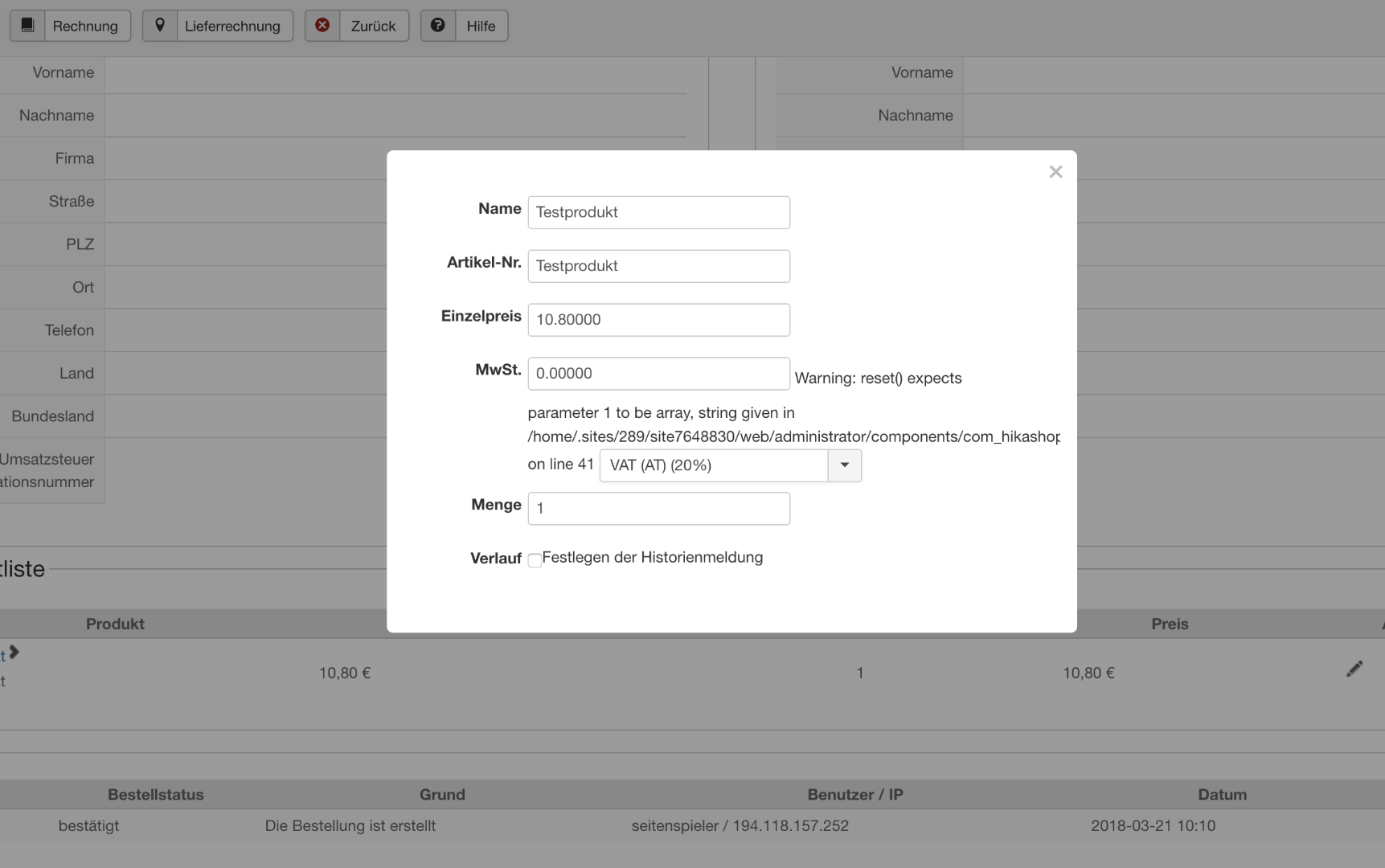This screenshot has width=1385, height=868.
Task: Enable the Festlegen der Historienmeldung checkbox
Action: click(535, 560)
